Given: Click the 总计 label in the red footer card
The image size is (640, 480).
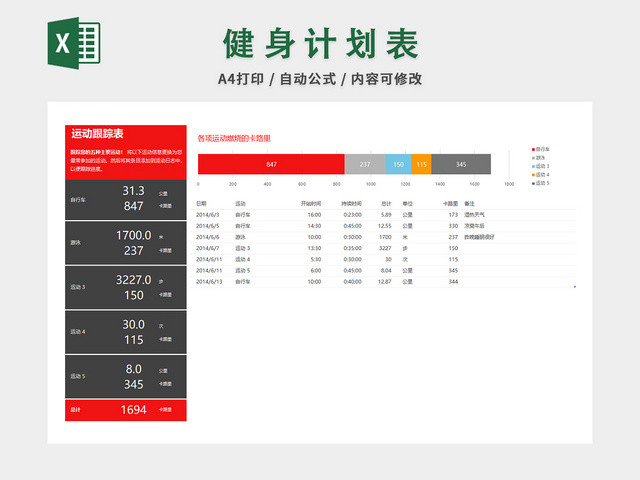Looking at the screenshot, I should pyautogui.click(x=76, y=410).
